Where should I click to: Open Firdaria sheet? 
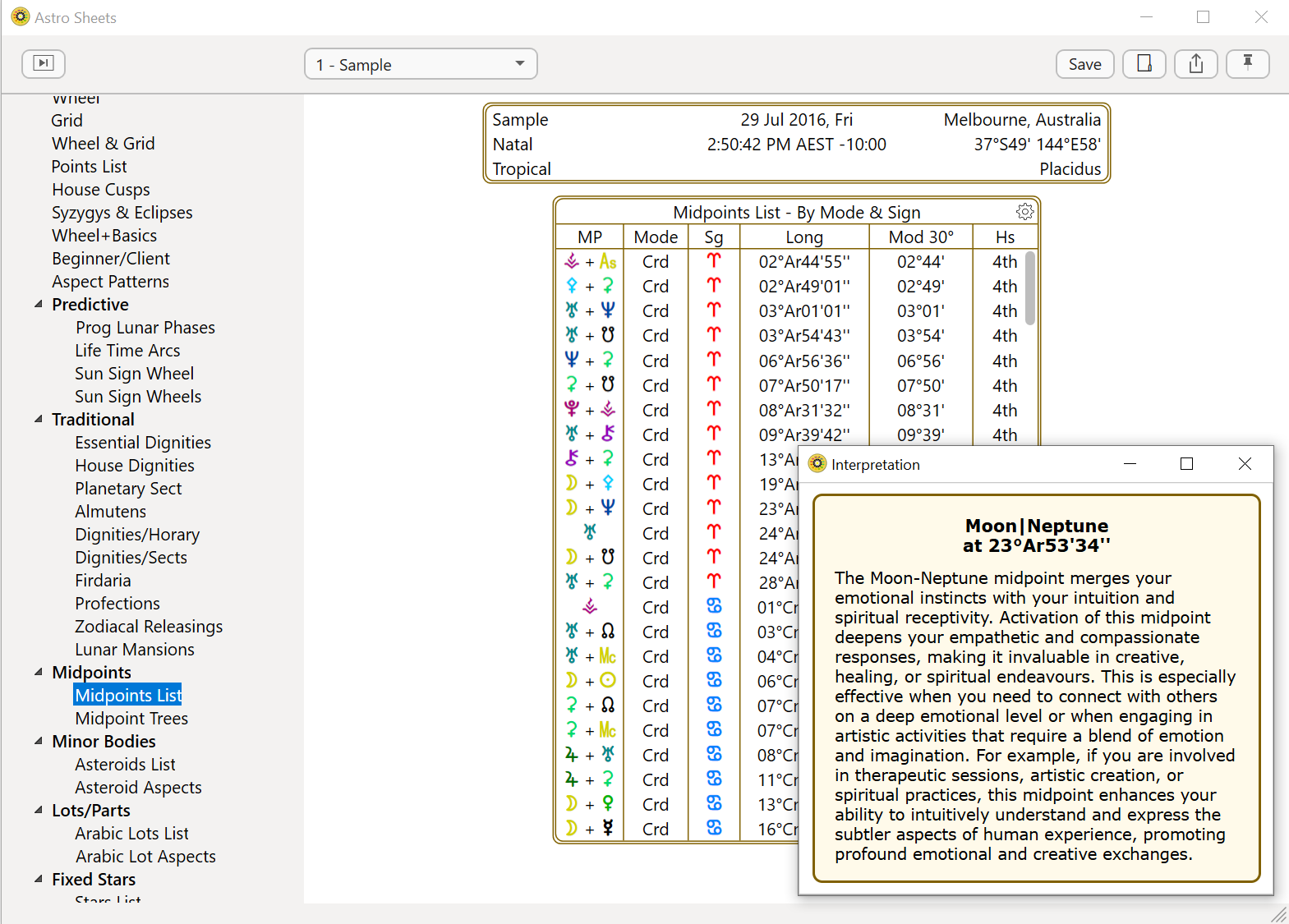point(103,580)
